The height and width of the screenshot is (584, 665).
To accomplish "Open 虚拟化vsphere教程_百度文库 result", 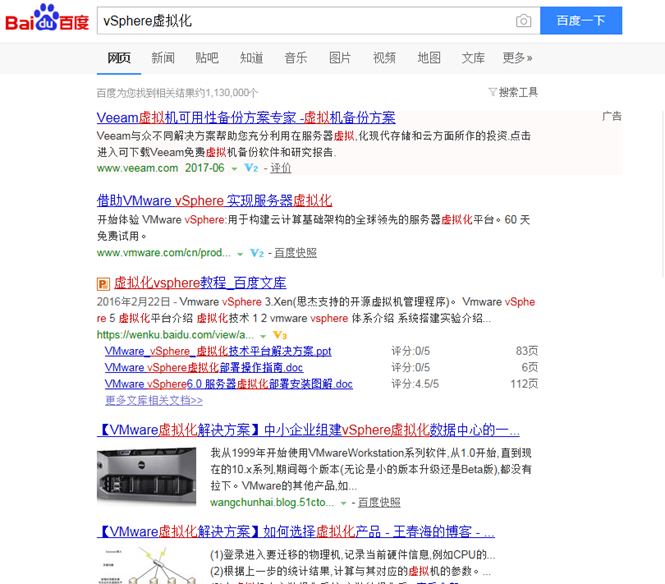I will (200, 283).
